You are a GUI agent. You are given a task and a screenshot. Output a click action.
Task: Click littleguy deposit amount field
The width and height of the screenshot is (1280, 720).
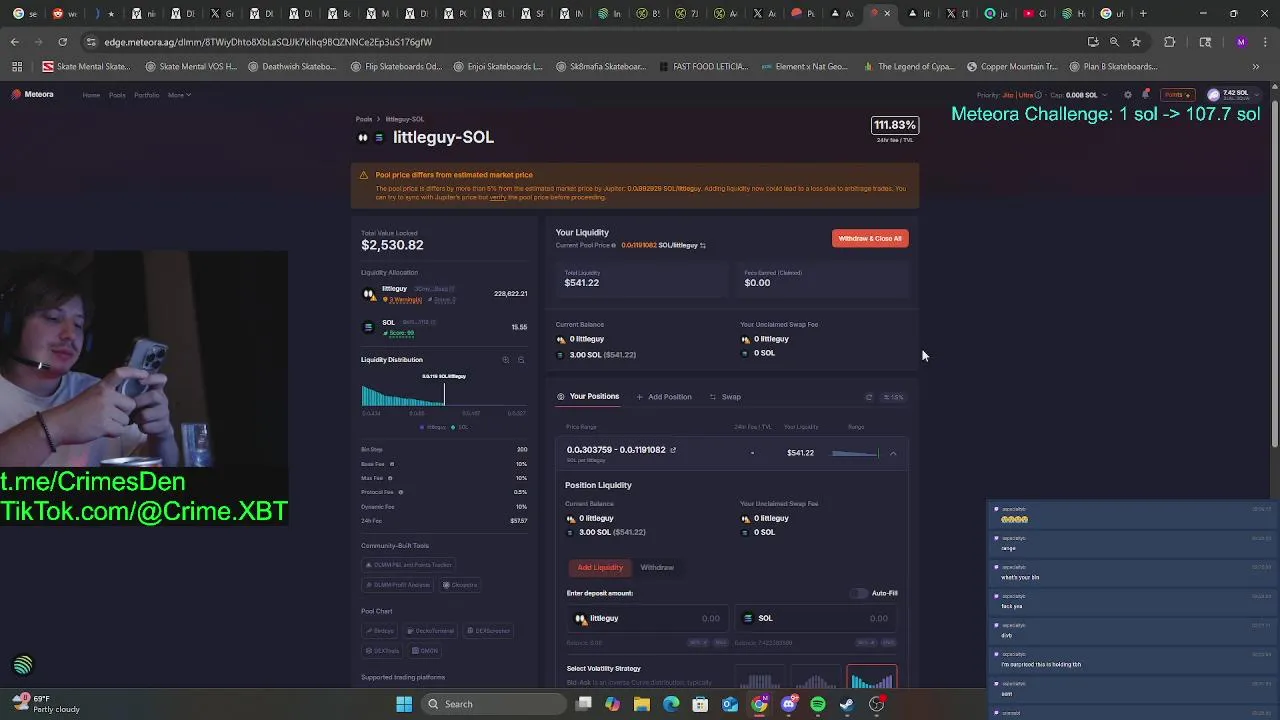click(x=646, y=618)
